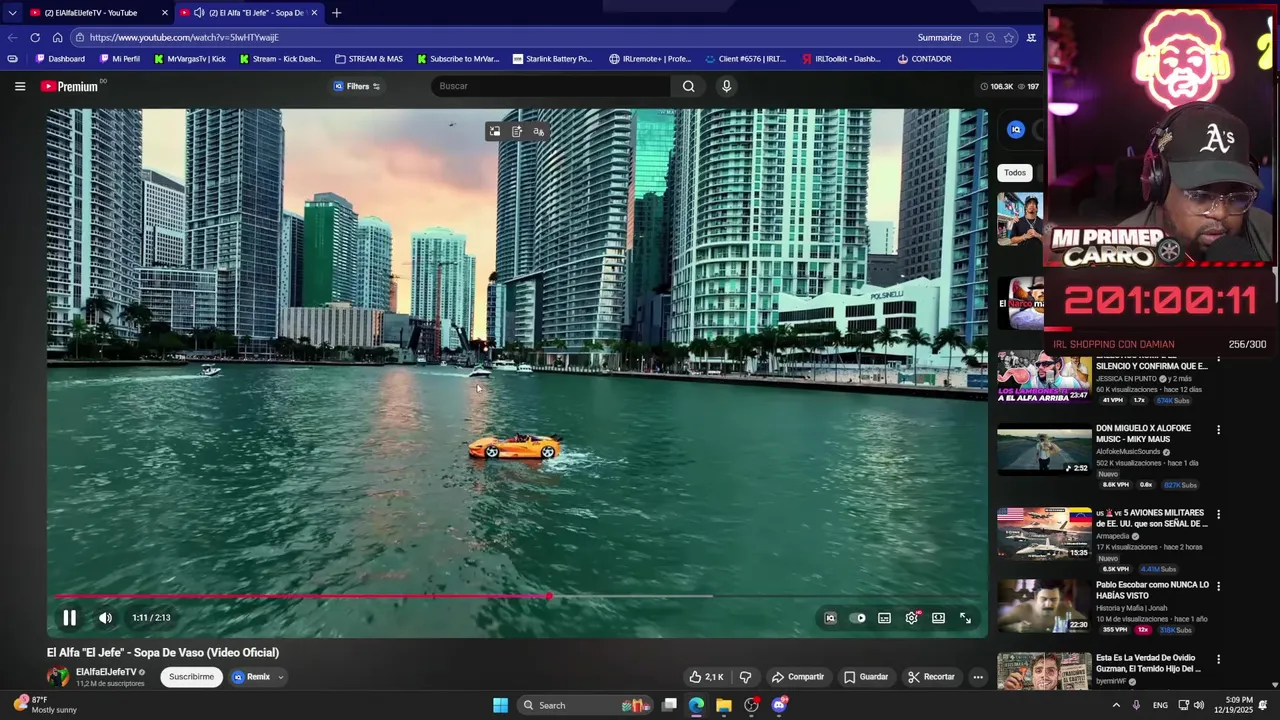Click the vidIQ icon in player controls

pos(830,618)
